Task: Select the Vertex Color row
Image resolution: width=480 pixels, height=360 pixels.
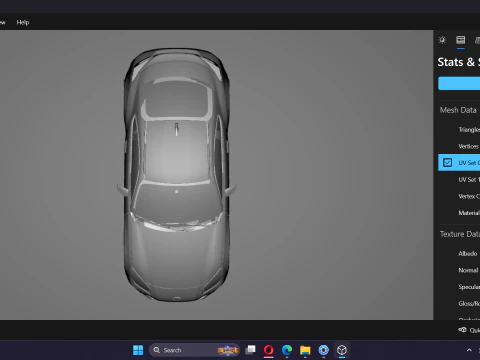Action: [x=459, y=196]
